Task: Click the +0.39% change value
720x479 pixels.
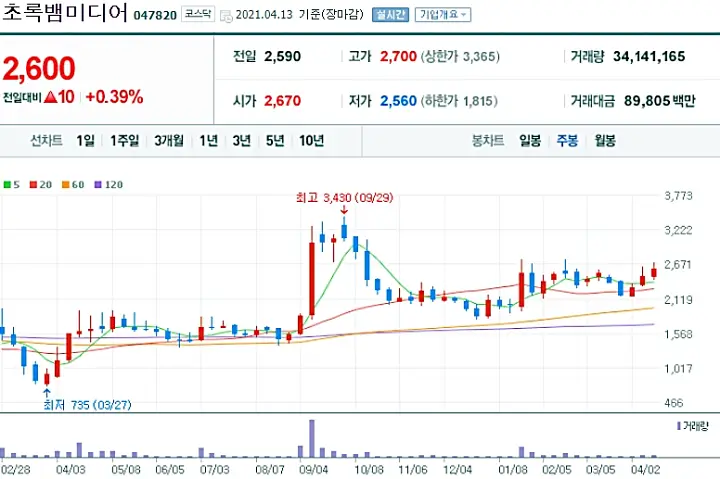Action: pos(114,97)
